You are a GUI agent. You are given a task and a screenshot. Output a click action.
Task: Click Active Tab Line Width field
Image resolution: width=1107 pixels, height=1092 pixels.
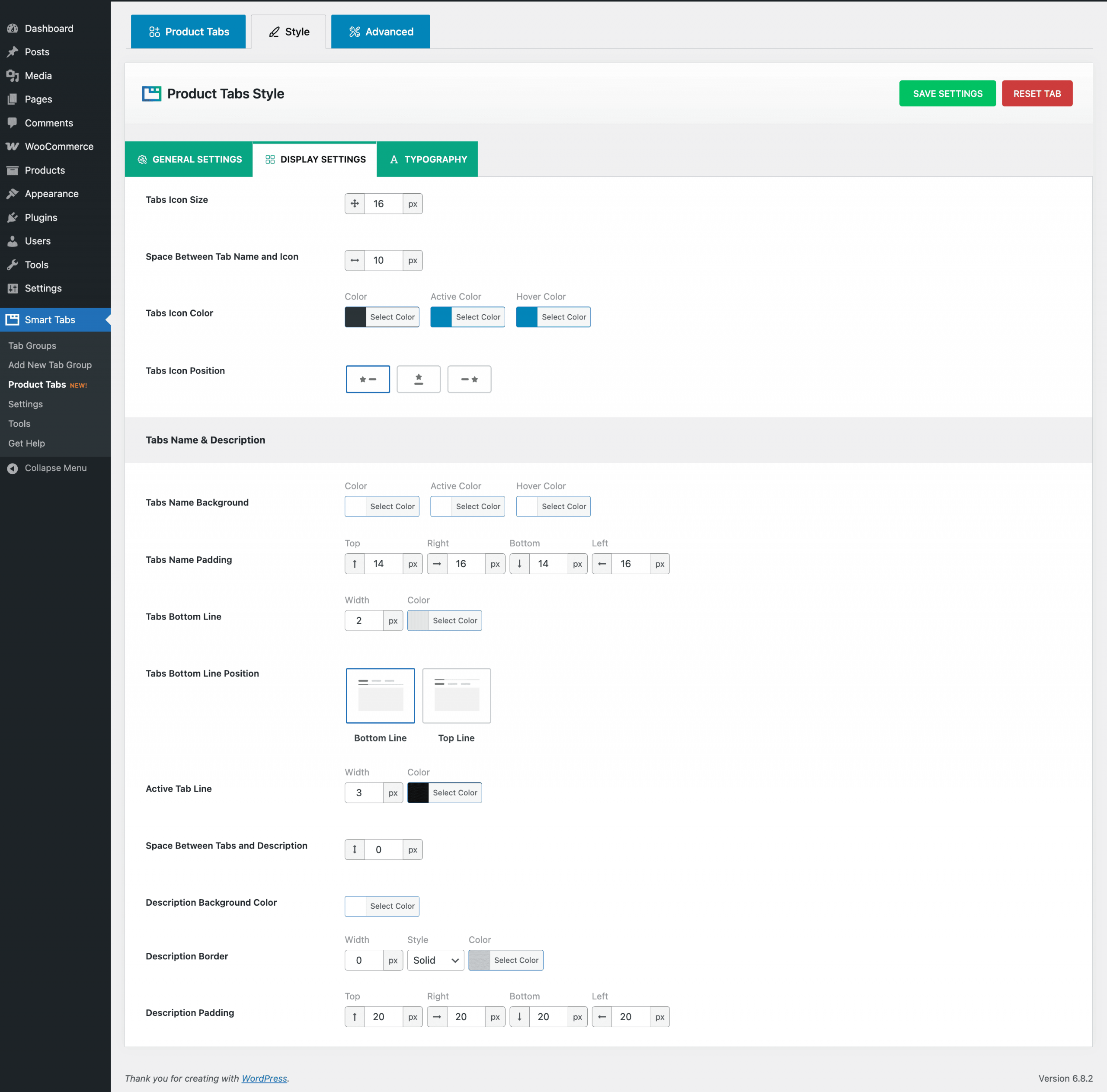pyautogui.click(x=364, y=793)
